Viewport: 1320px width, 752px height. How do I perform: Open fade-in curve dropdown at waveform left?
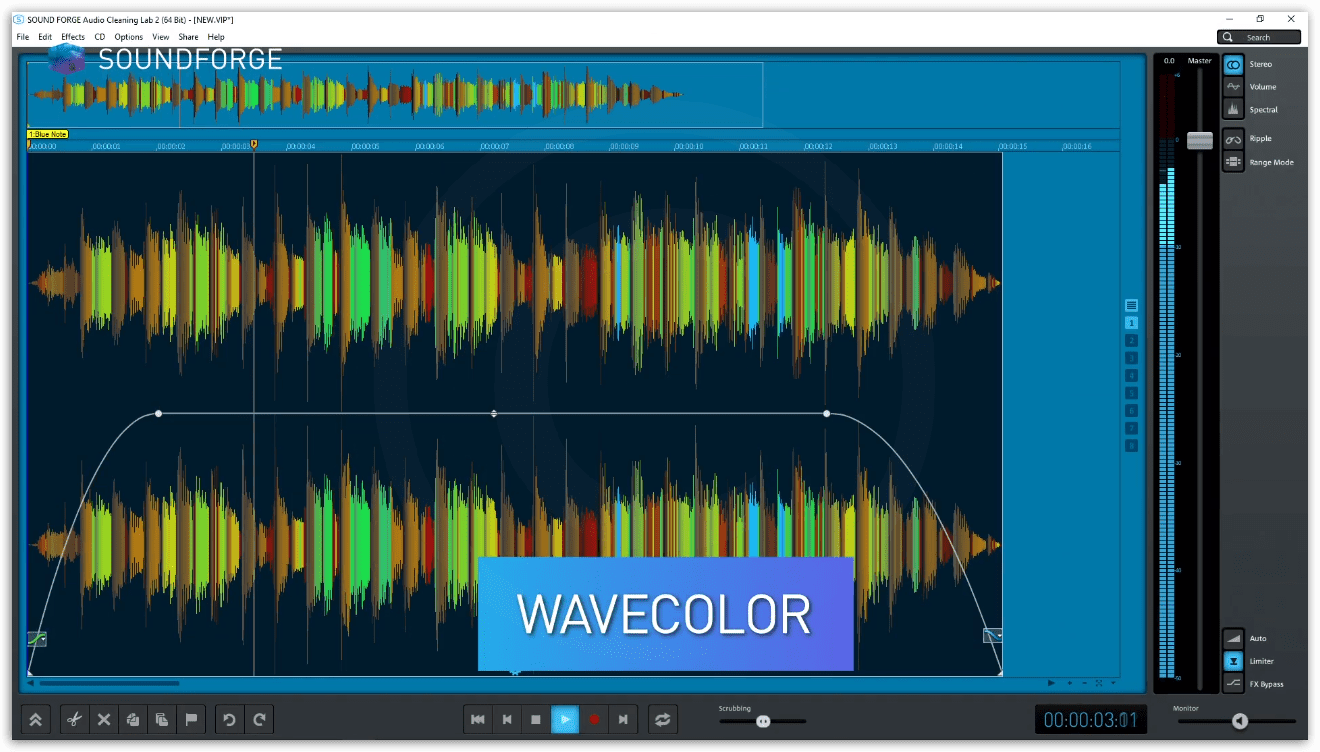tap(37, 638)
